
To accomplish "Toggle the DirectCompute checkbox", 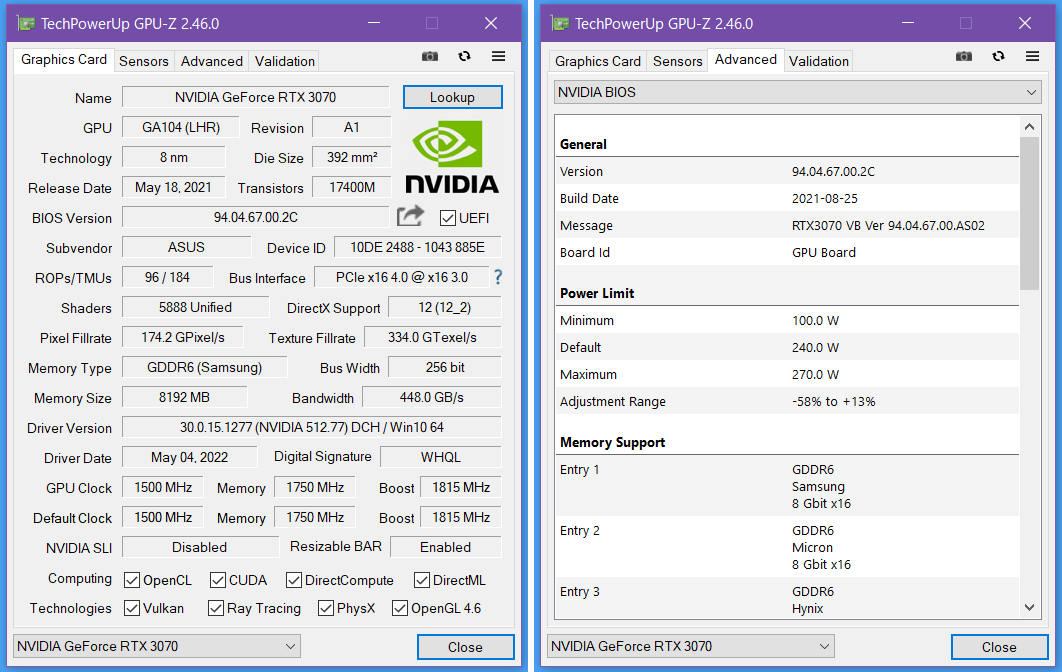I will 293,581.
